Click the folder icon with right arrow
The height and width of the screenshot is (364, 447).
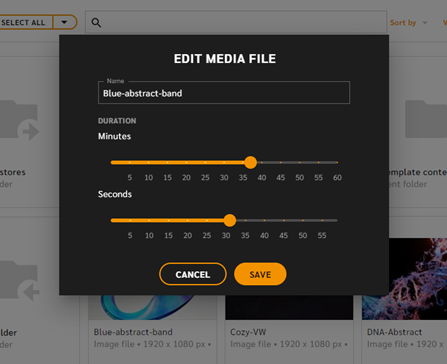click(19, 120)
